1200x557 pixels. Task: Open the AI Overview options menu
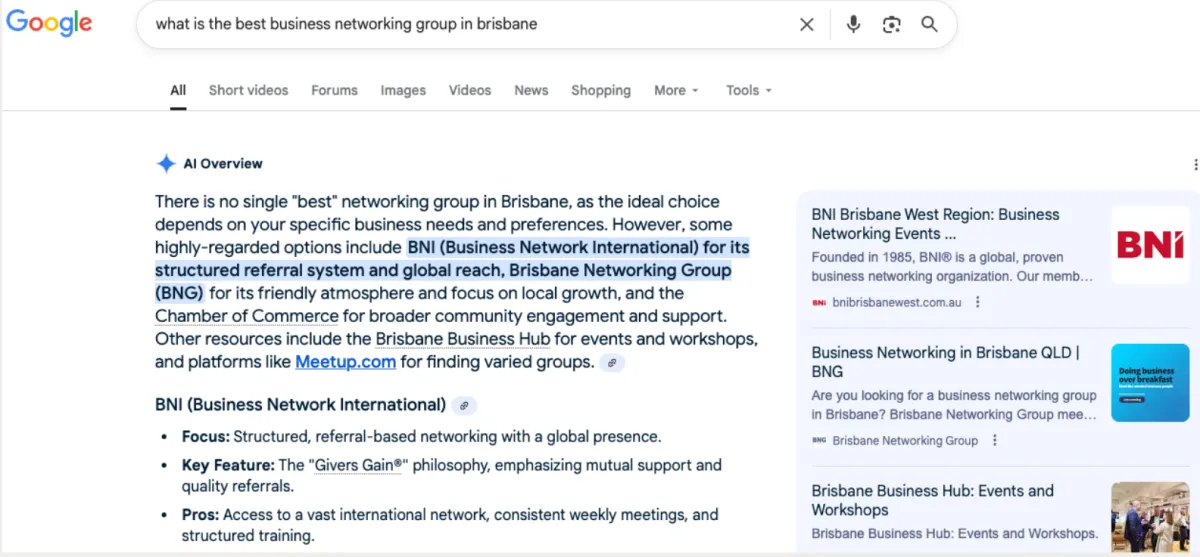tap(1195, 165)
